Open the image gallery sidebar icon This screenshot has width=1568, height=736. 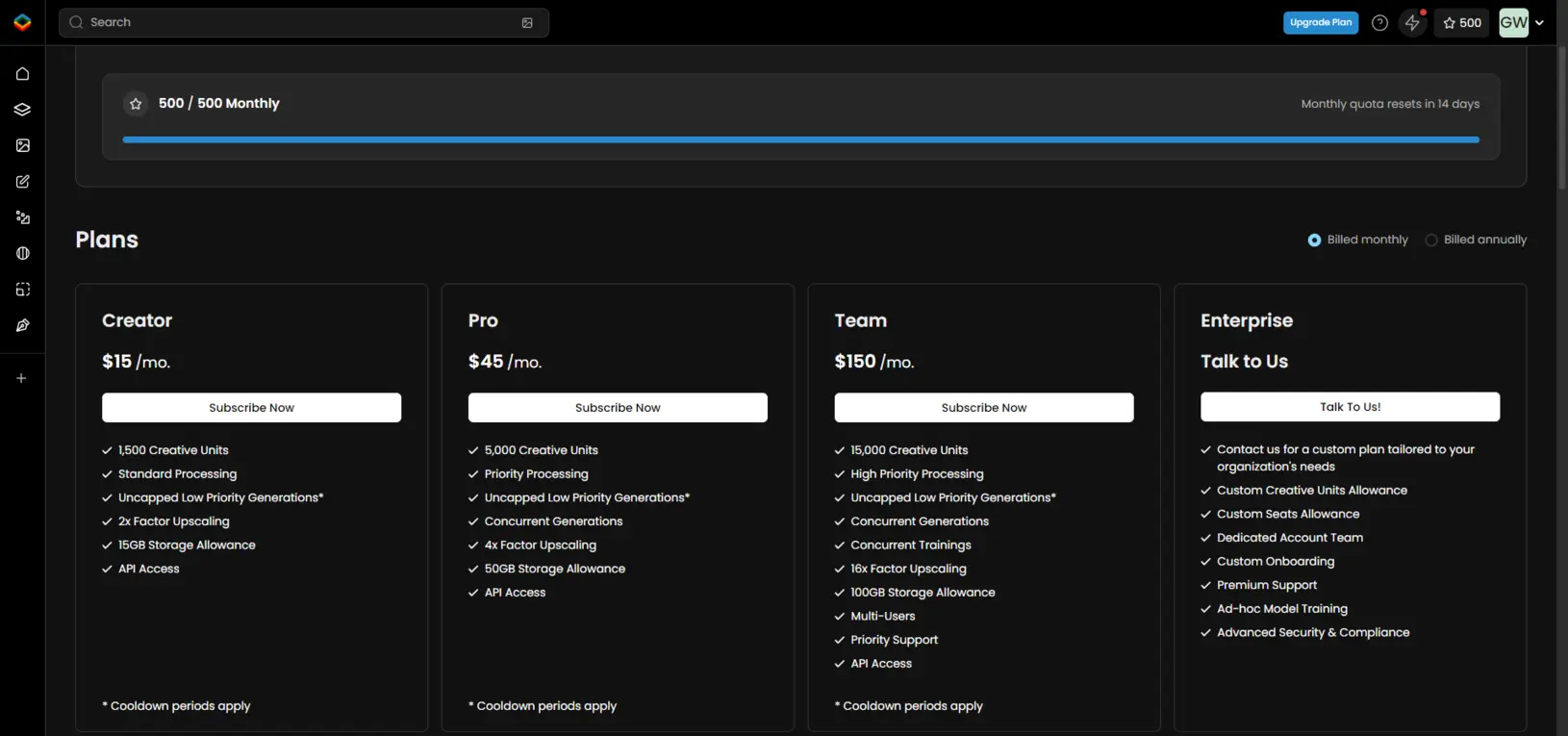click(x=22, y=145)
